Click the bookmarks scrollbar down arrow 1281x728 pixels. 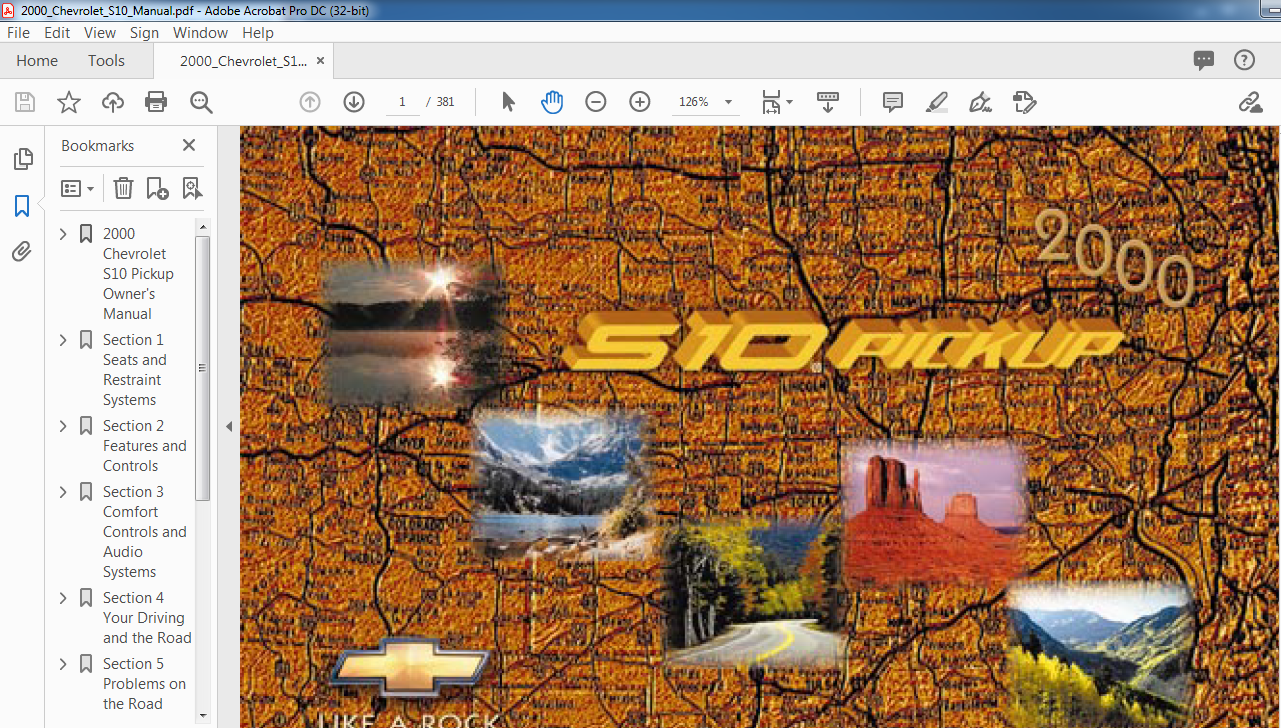tap(203, 715)
